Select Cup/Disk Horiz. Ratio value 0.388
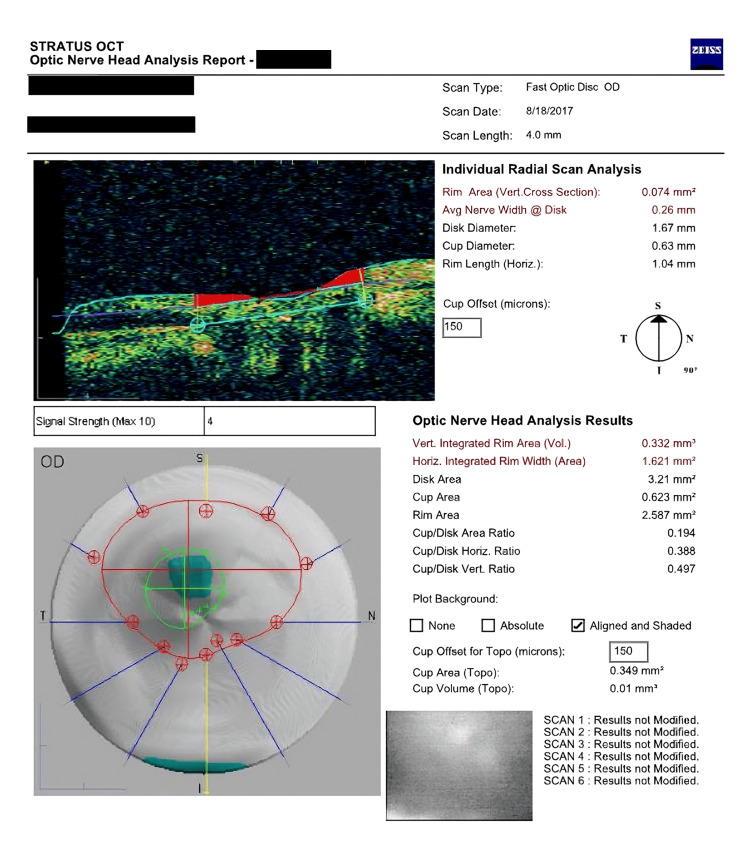 coord(681,551)
